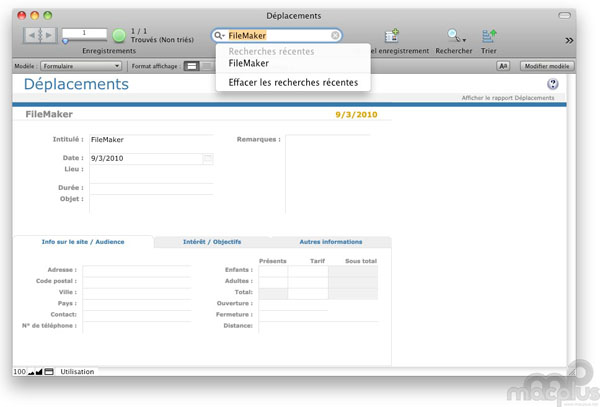Open the quick find magnifier dropdown
Image resolution: width=600 pixels, height=407 pixels.
click(219, 36)
